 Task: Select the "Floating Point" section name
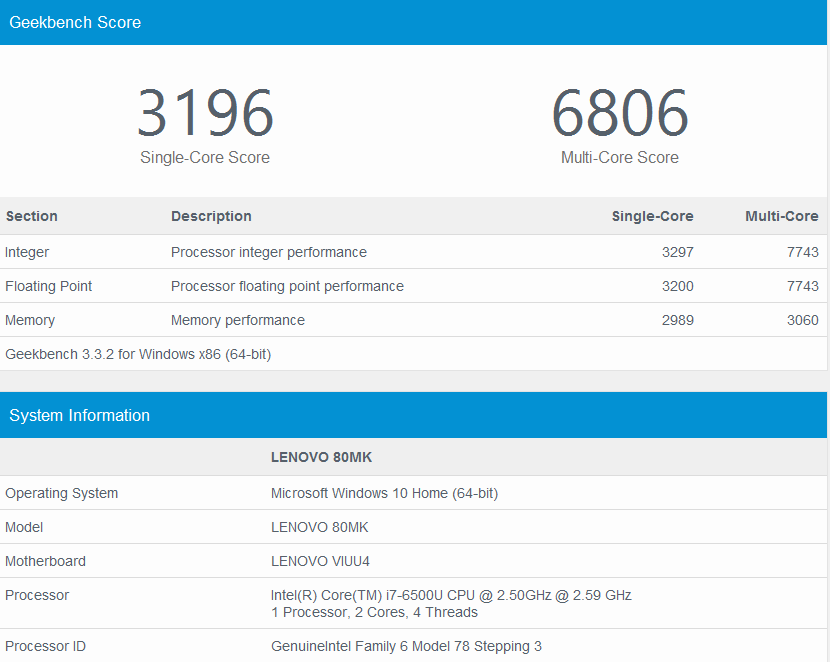pos(49,286)
